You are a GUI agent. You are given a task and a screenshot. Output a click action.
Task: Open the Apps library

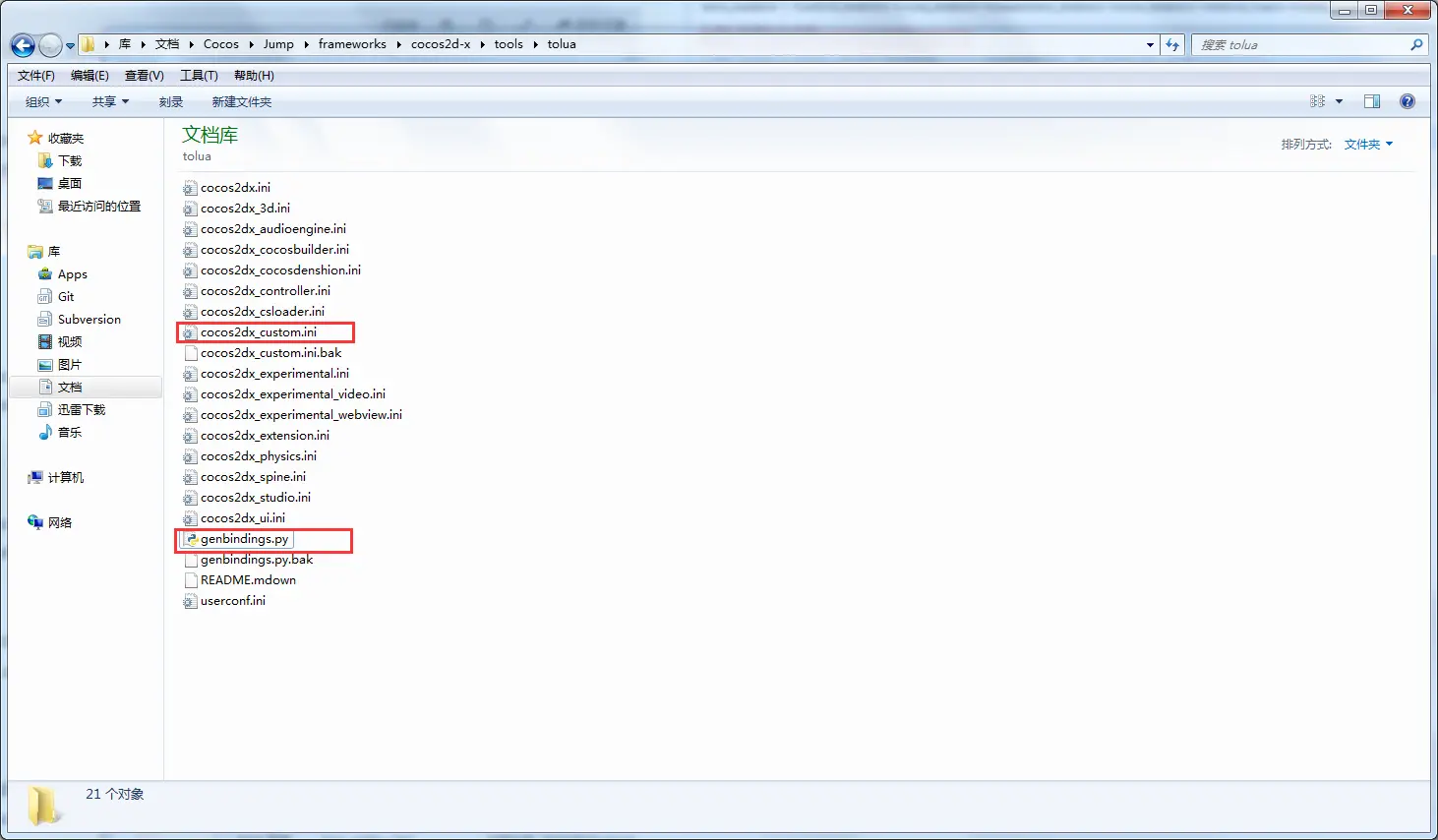coord(73,274)
